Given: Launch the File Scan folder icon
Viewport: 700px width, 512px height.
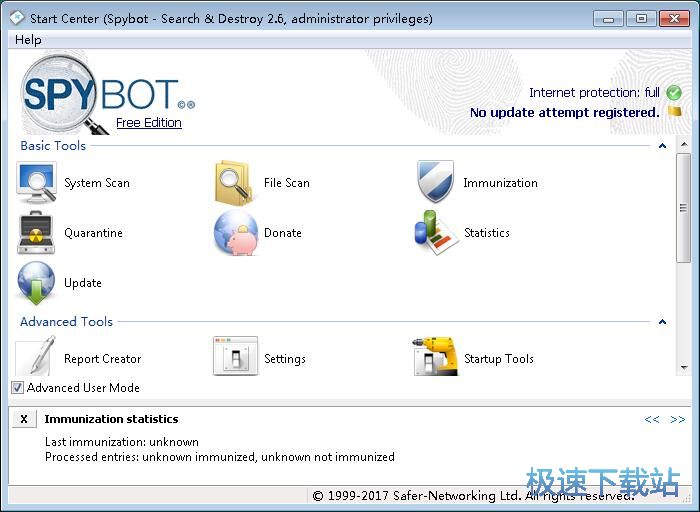Looking at the screenshot, I should click(x=234, y=183).
